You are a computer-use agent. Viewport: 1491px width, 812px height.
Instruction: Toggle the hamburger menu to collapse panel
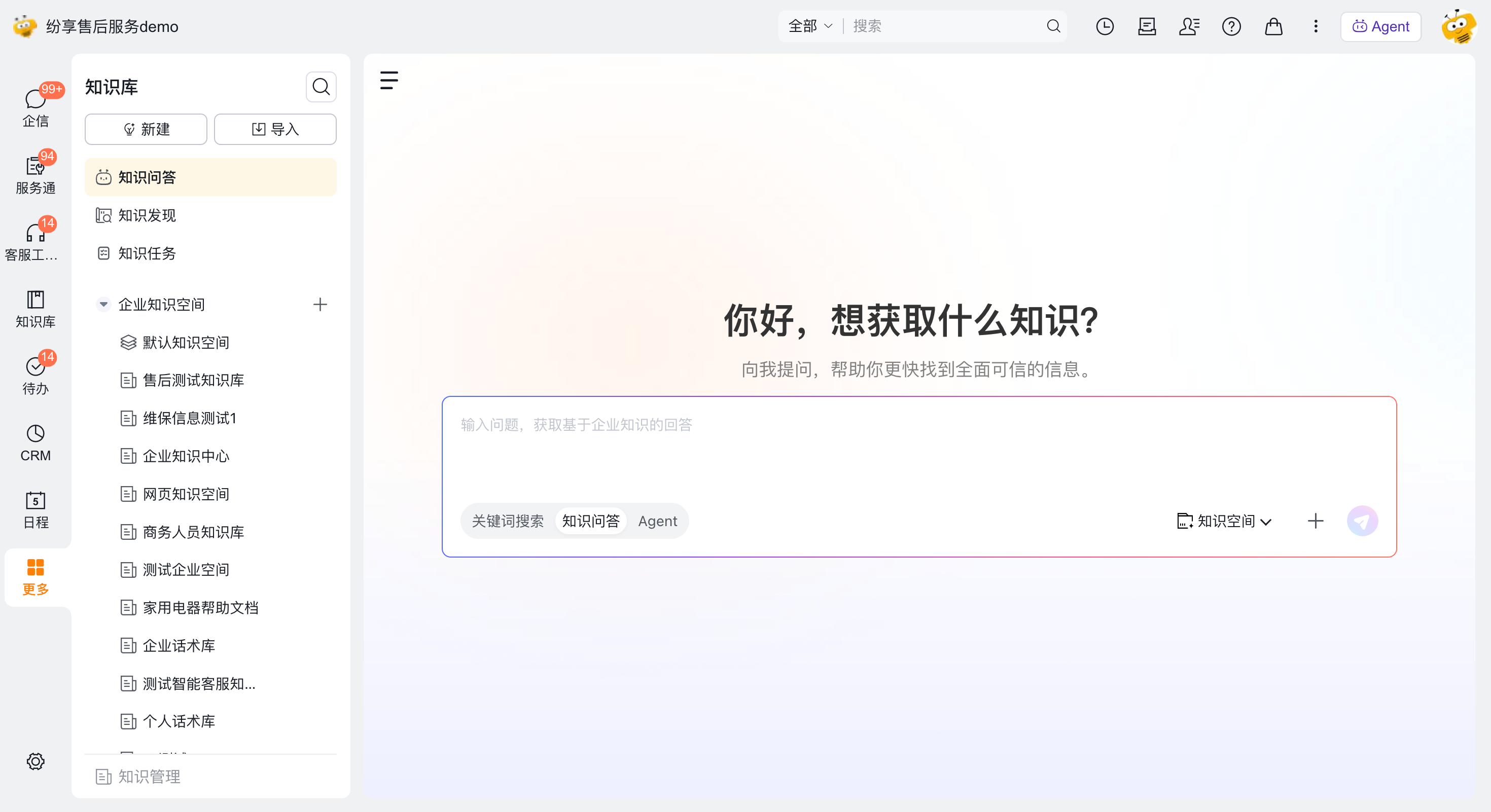[389, 80]
